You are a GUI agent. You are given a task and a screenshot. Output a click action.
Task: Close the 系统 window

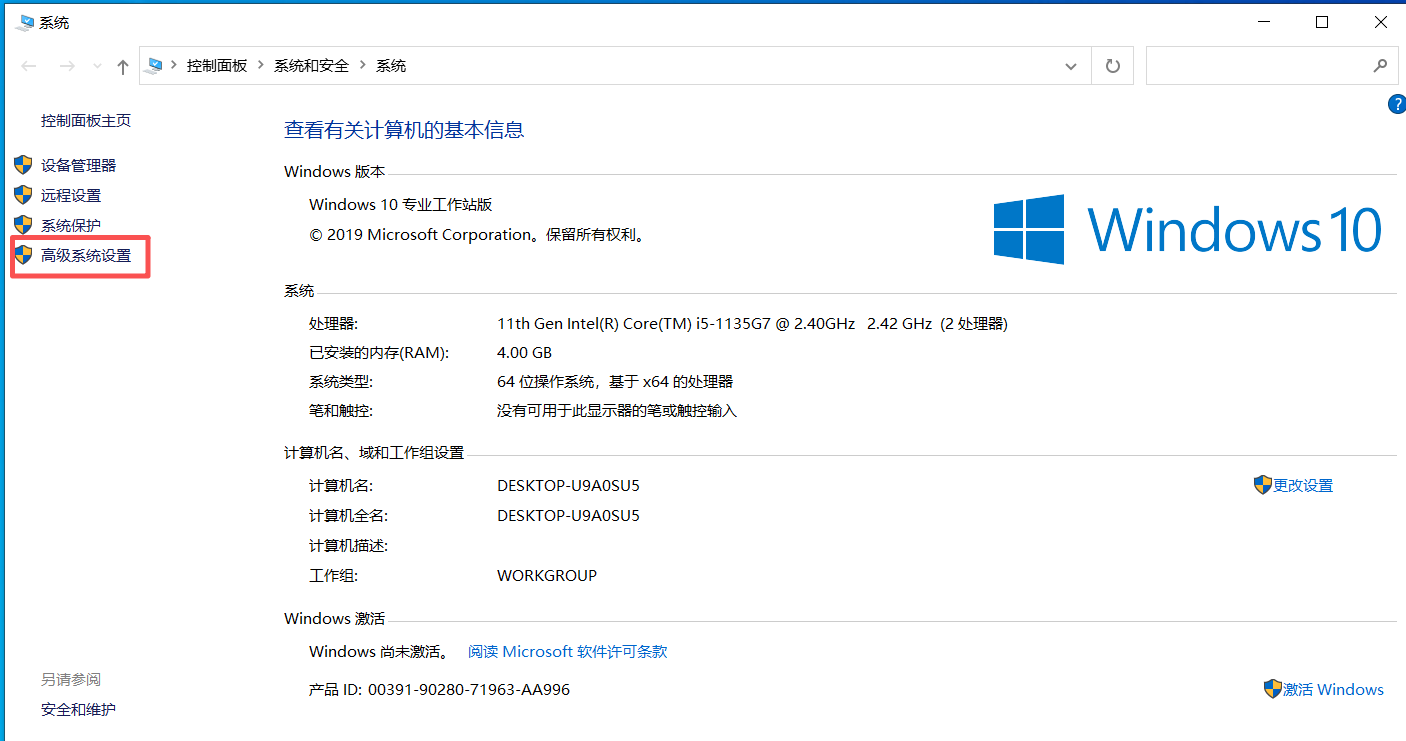[1380, 22]
